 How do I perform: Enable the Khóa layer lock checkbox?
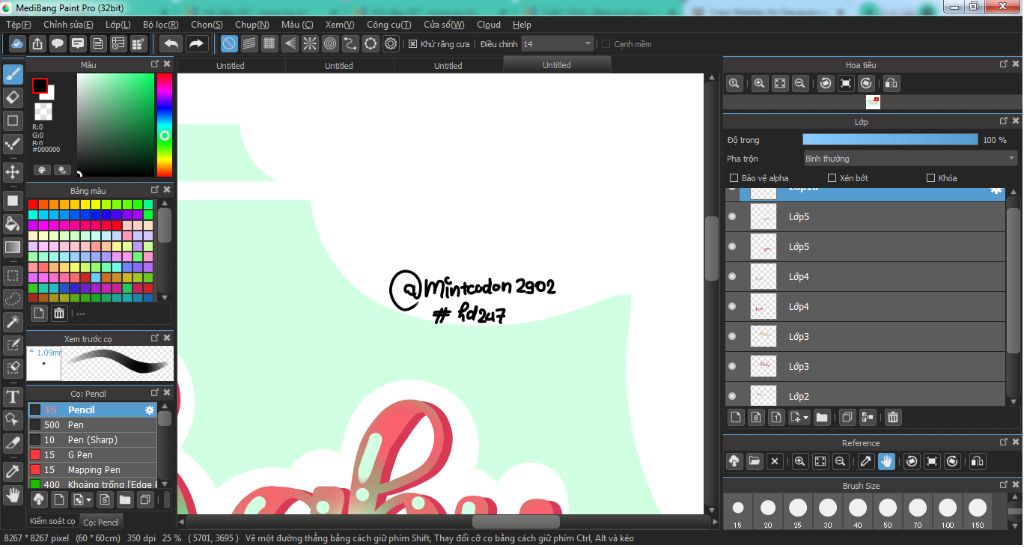(931, 178)
